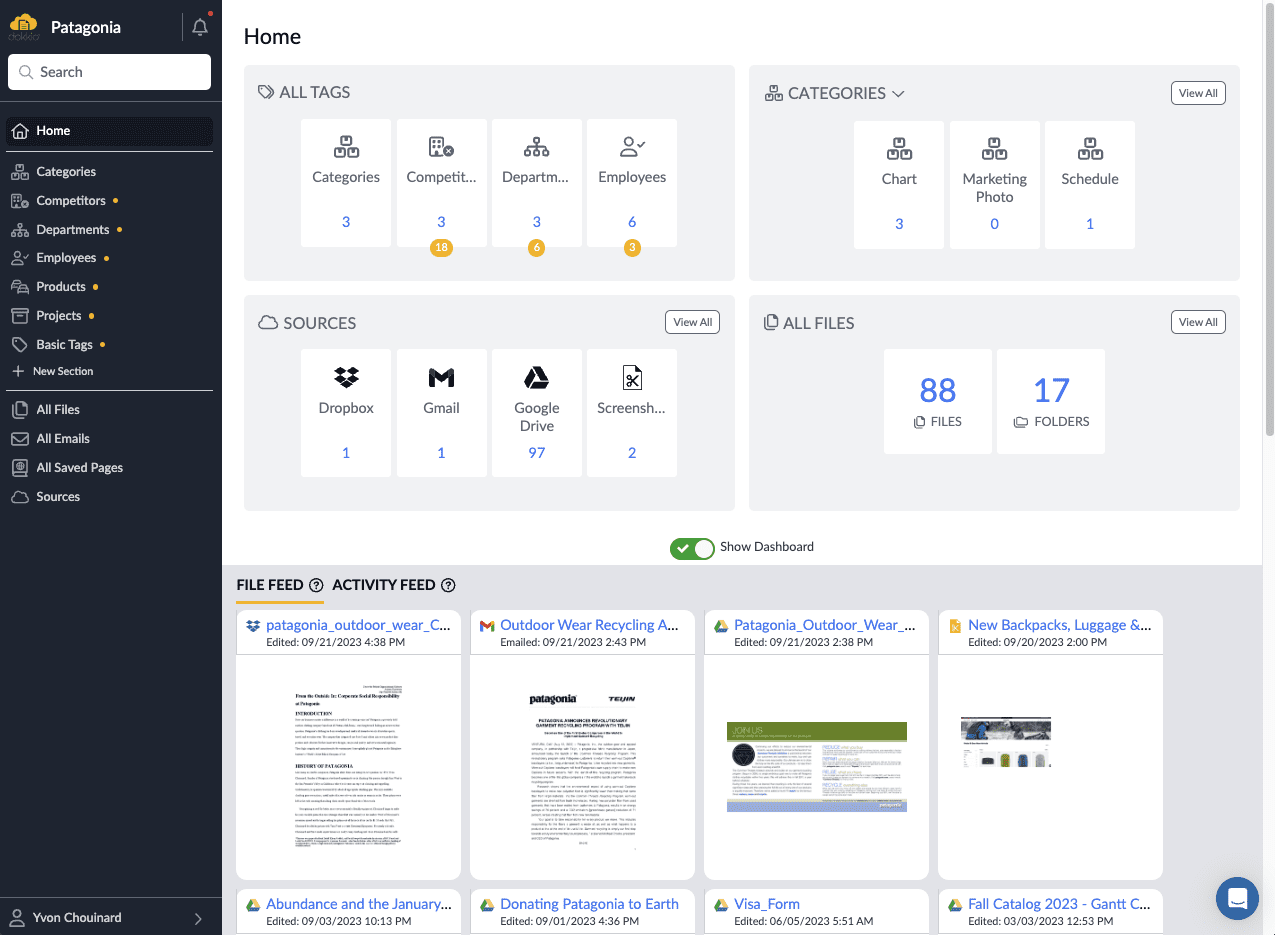Open the Gmail source icon
This screenshot has width=1275, height=935.
point(441,377)
